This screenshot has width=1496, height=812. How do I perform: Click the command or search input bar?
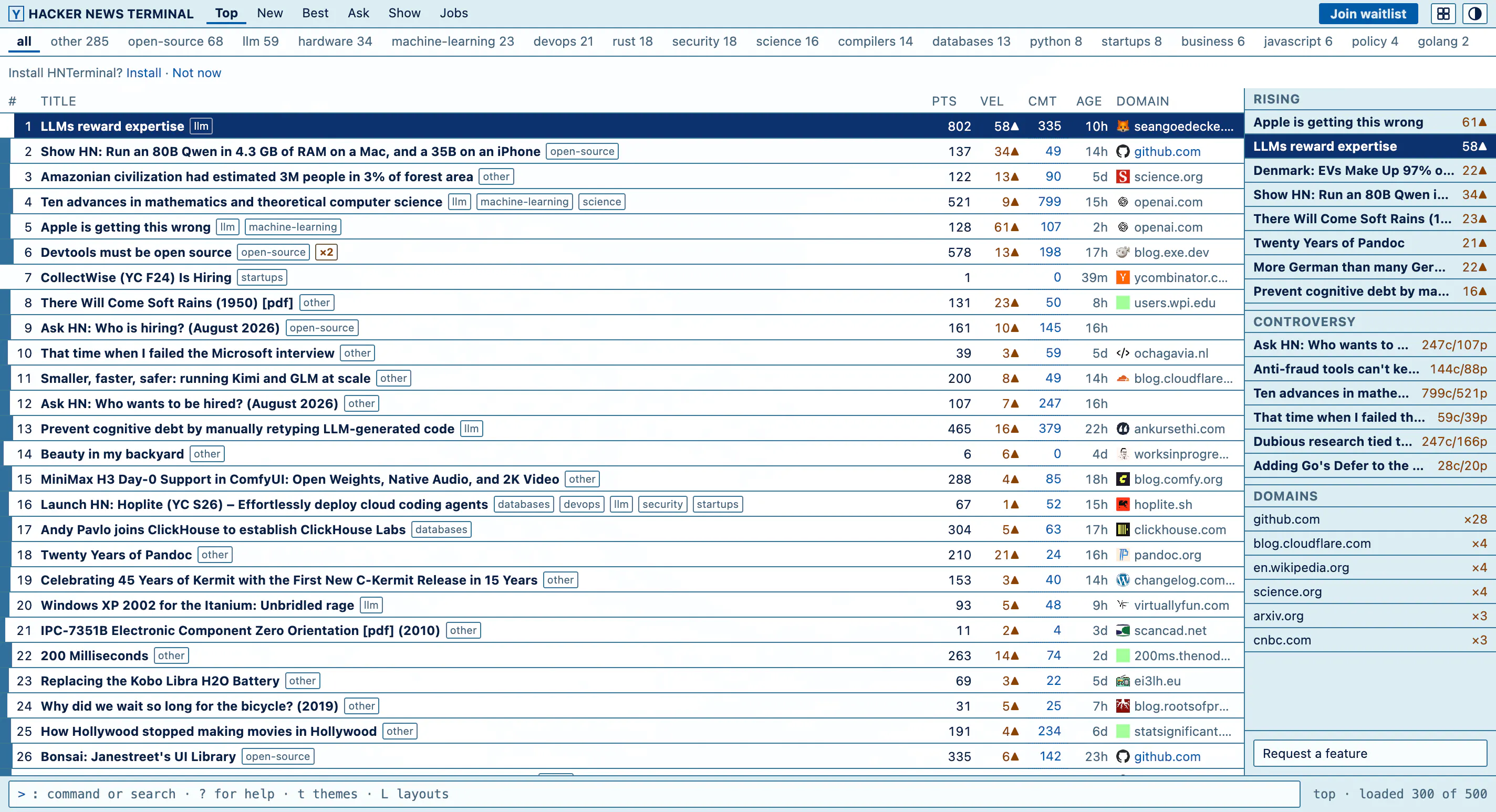tap(654, 794)
